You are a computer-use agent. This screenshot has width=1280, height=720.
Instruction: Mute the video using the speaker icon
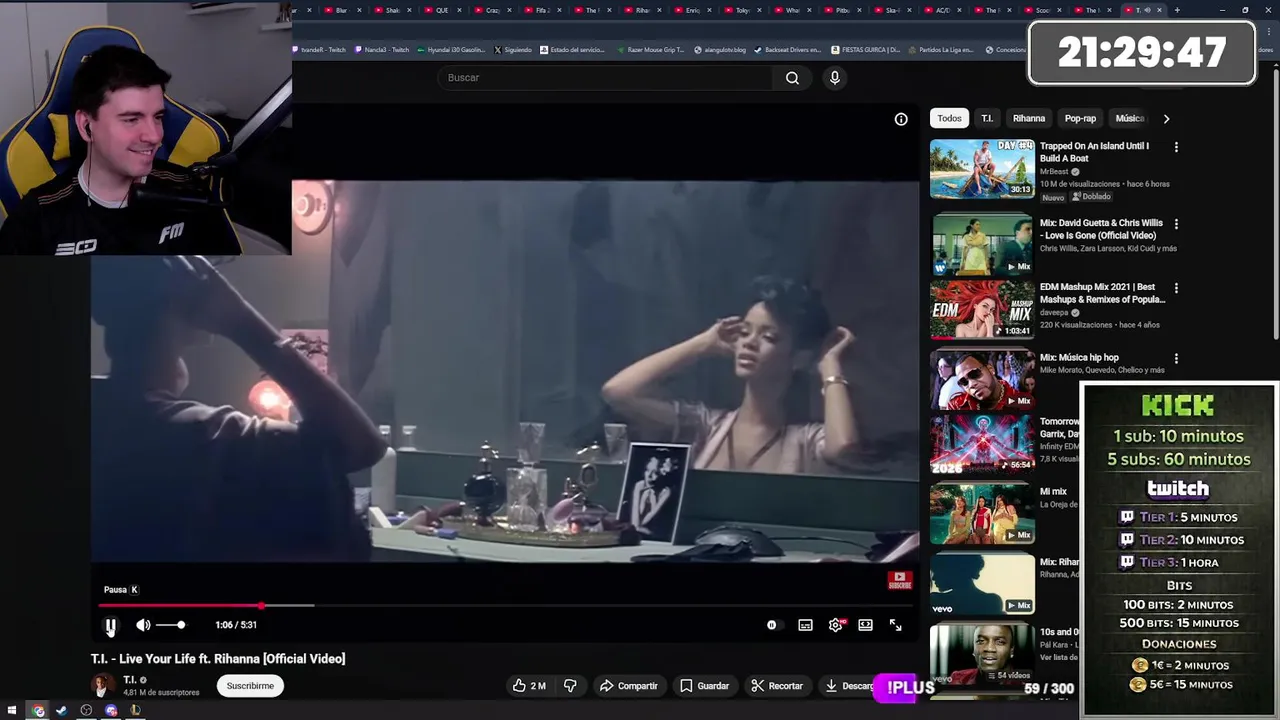click(x=143, y=625)
